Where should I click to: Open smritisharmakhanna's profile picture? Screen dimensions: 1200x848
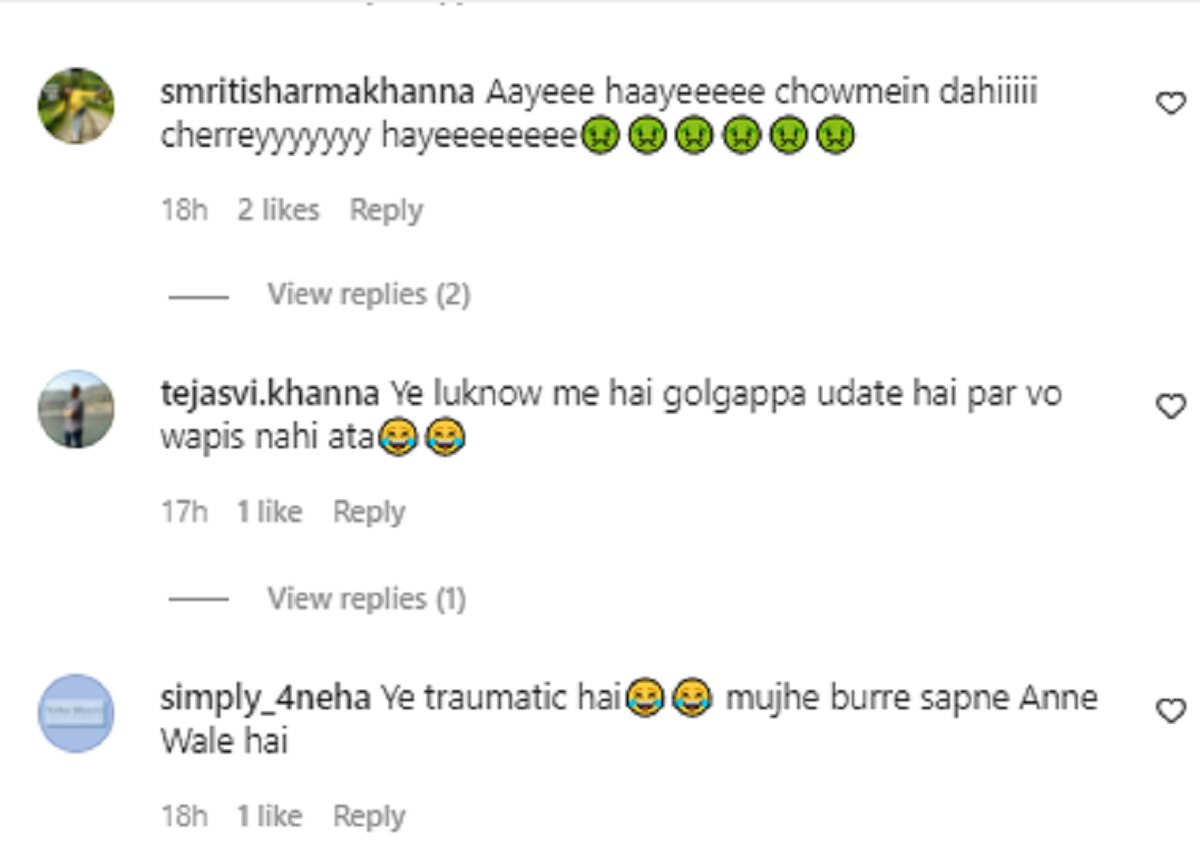coord(76,106)
